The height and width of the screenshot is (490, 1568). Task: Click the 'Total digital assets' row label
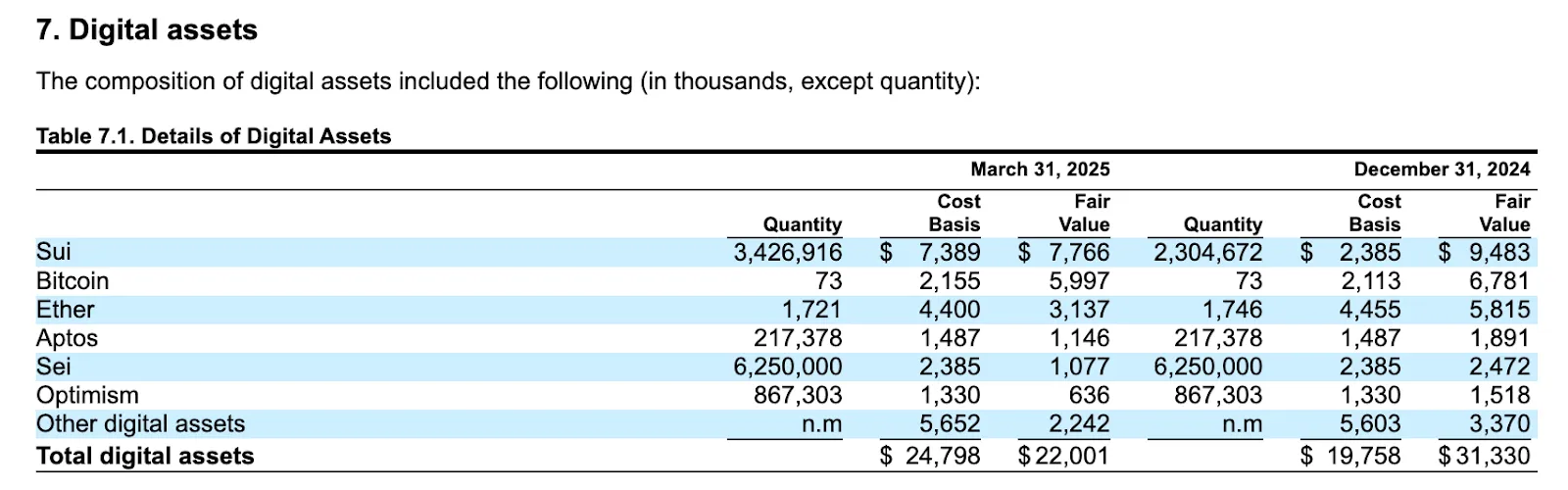(145, 456)
